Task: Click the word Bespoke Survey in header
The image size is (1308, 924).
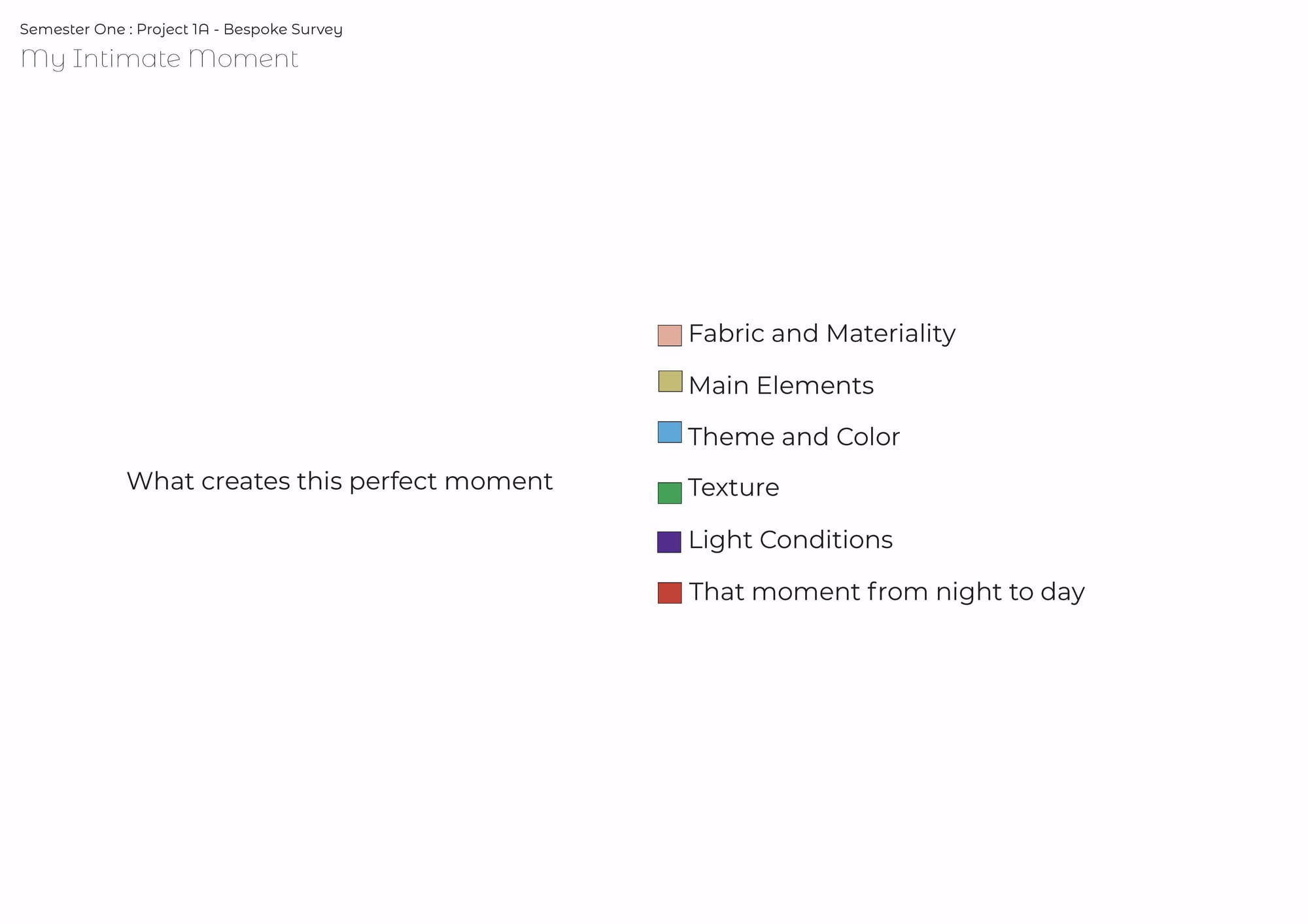Action: point(283,29)
